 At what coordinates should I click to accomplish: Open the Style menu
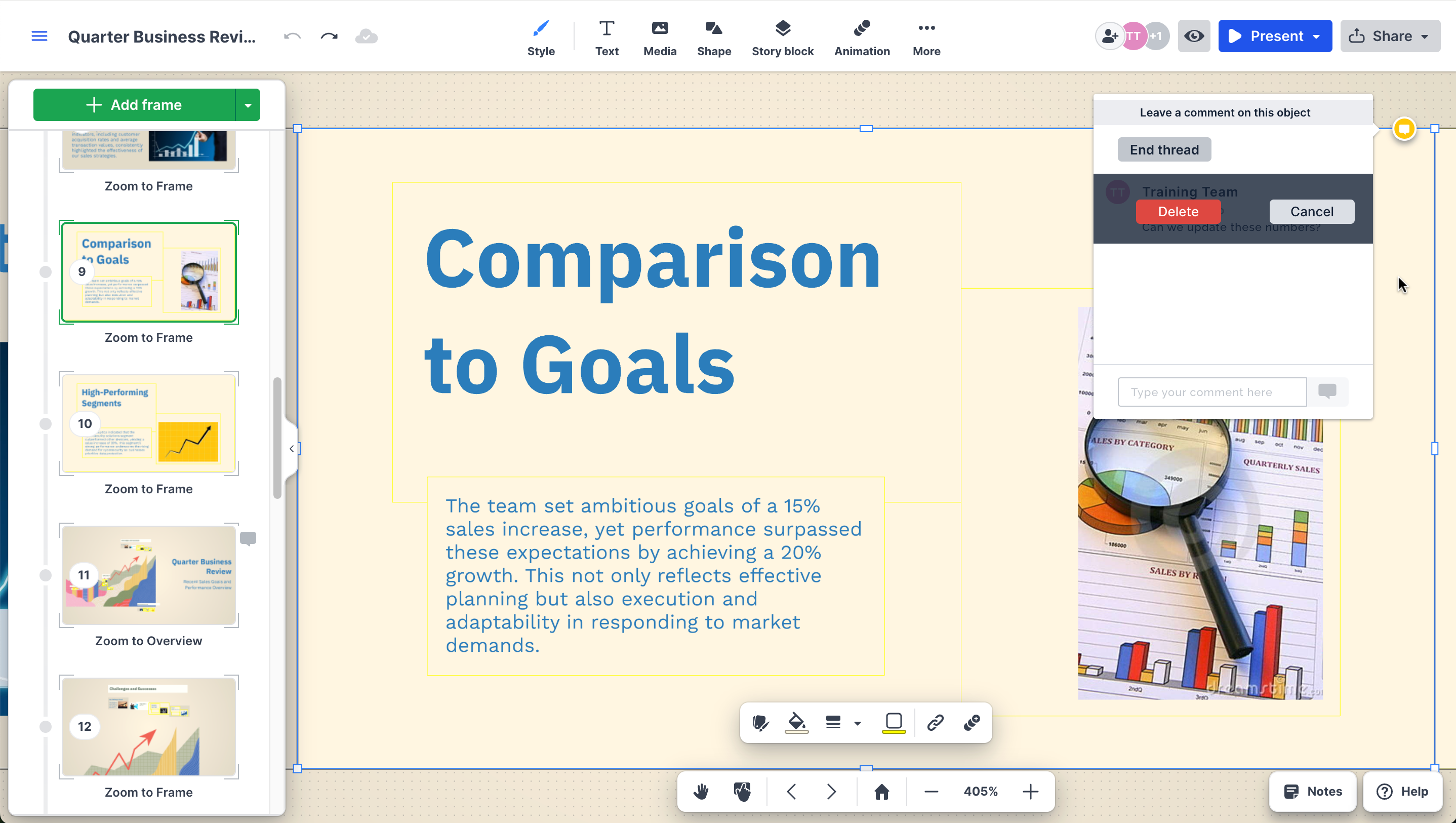[541, 38]
